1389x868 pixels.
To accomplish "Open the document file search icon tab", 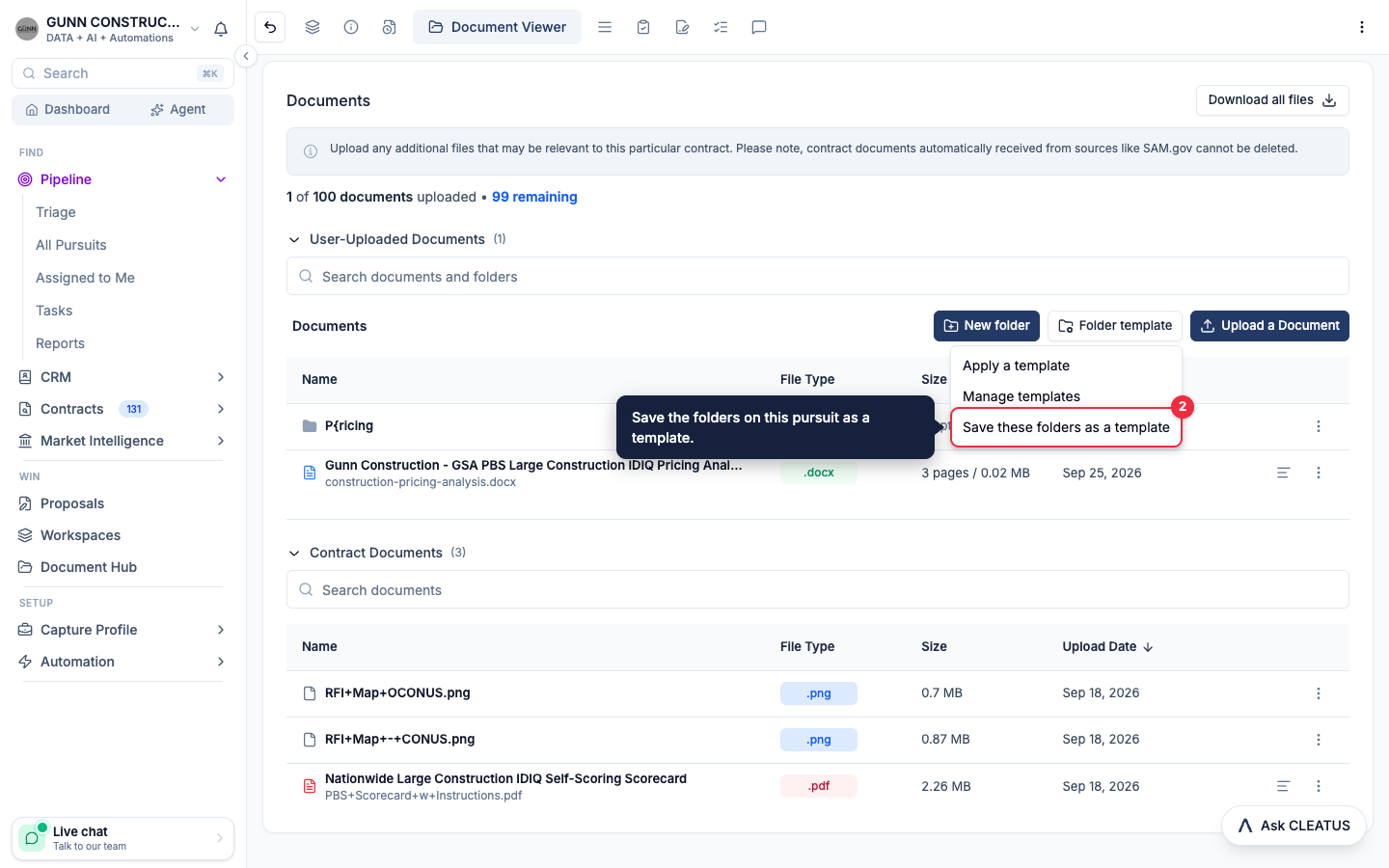I will tap(389, 27).
